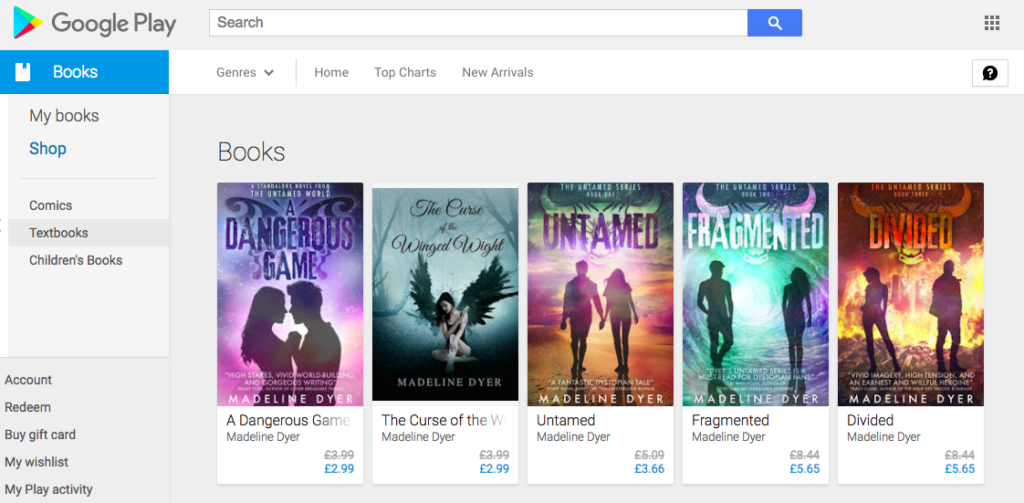Screen dimensions: 1024x503
Task: Open the Untamed book cover
Action: (600, 294)
